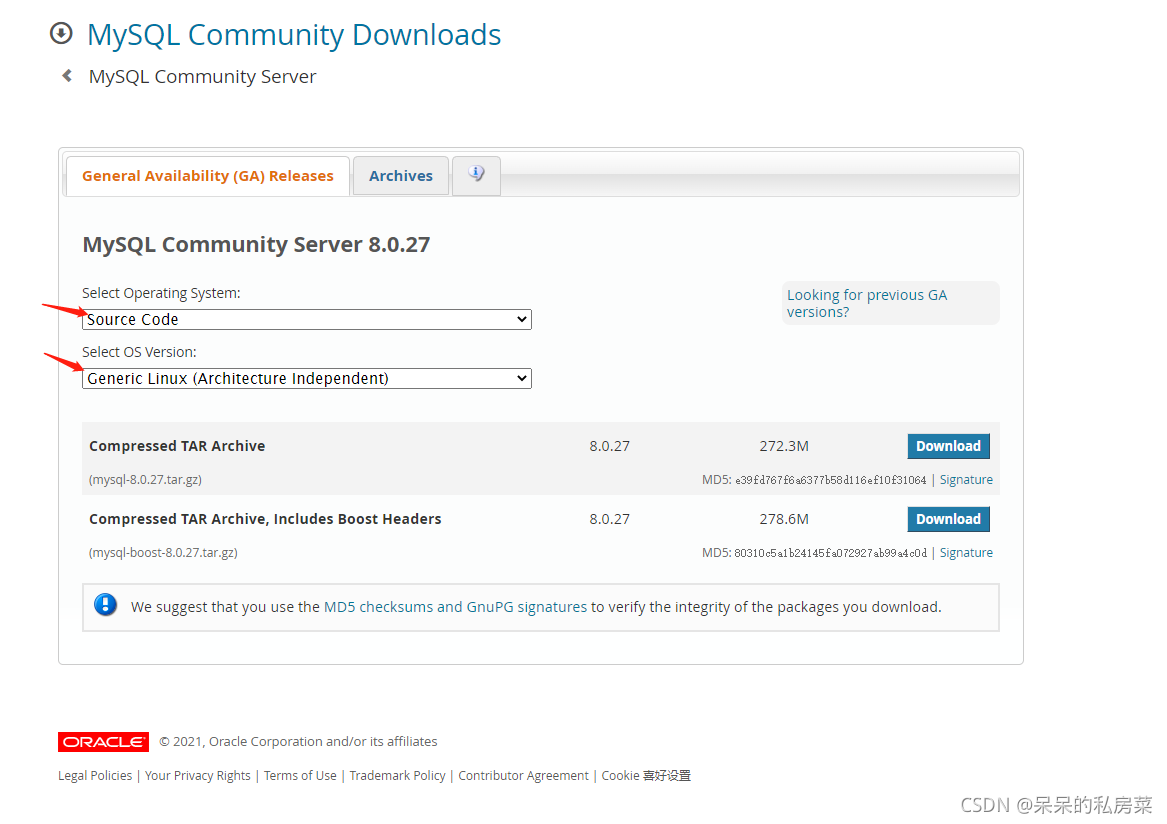This screenshot has height=824, width=1167.
Task: Click the blue exclamation info icon
Action: click(106, 604)
